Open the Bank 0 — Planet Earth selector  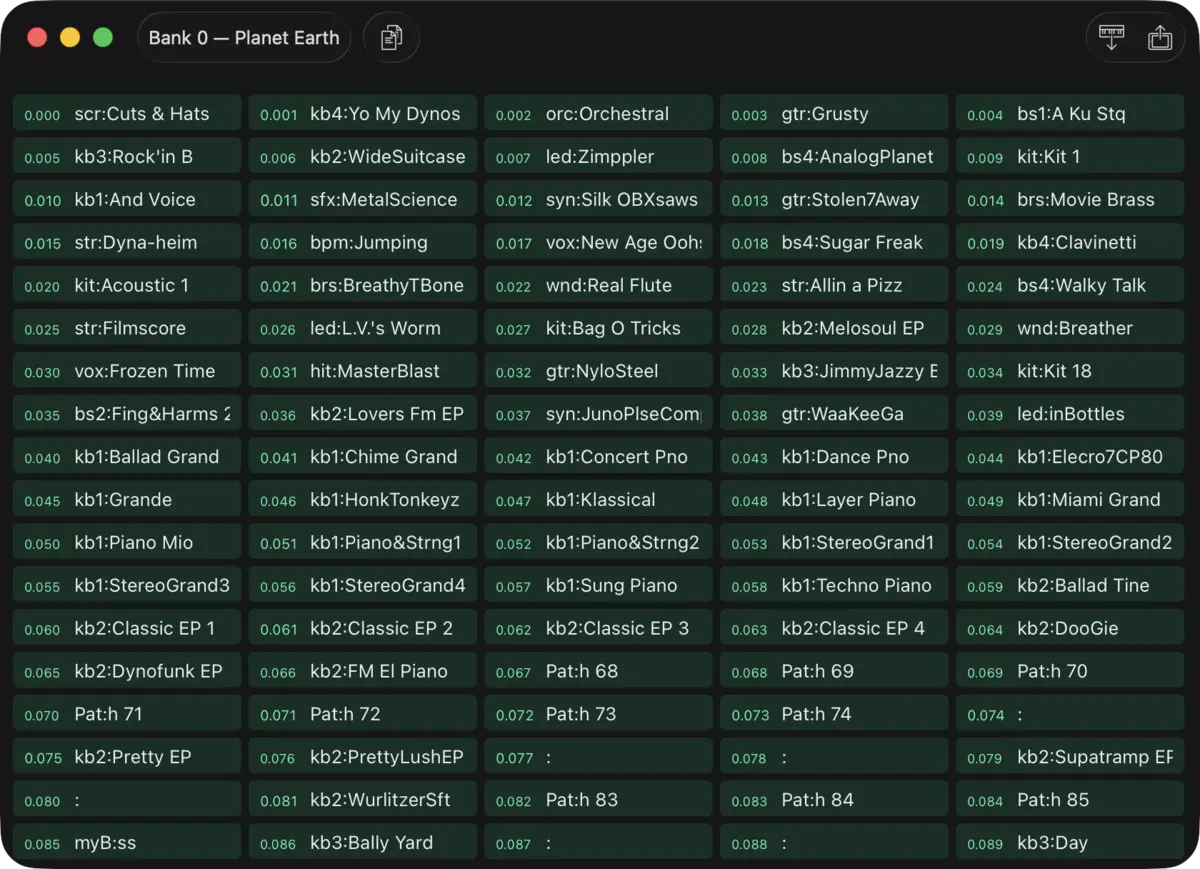[x=244, y=38]
